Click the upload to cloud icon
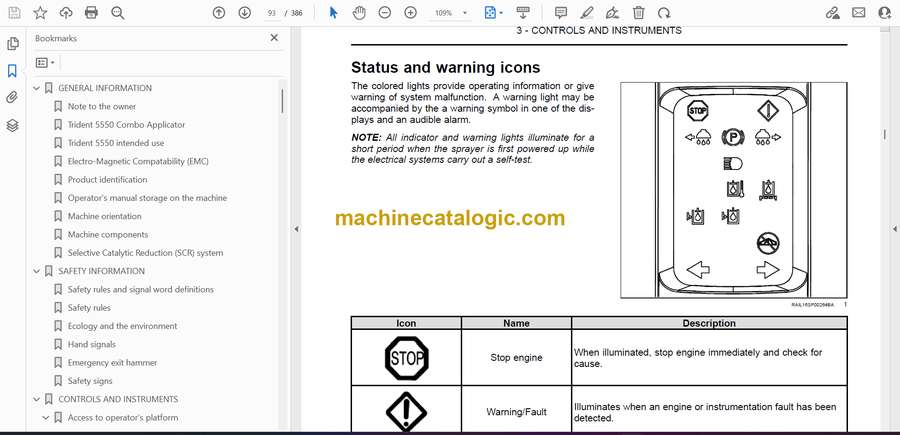This screenshot has width=900, height=435. click(x=66, y=13)
